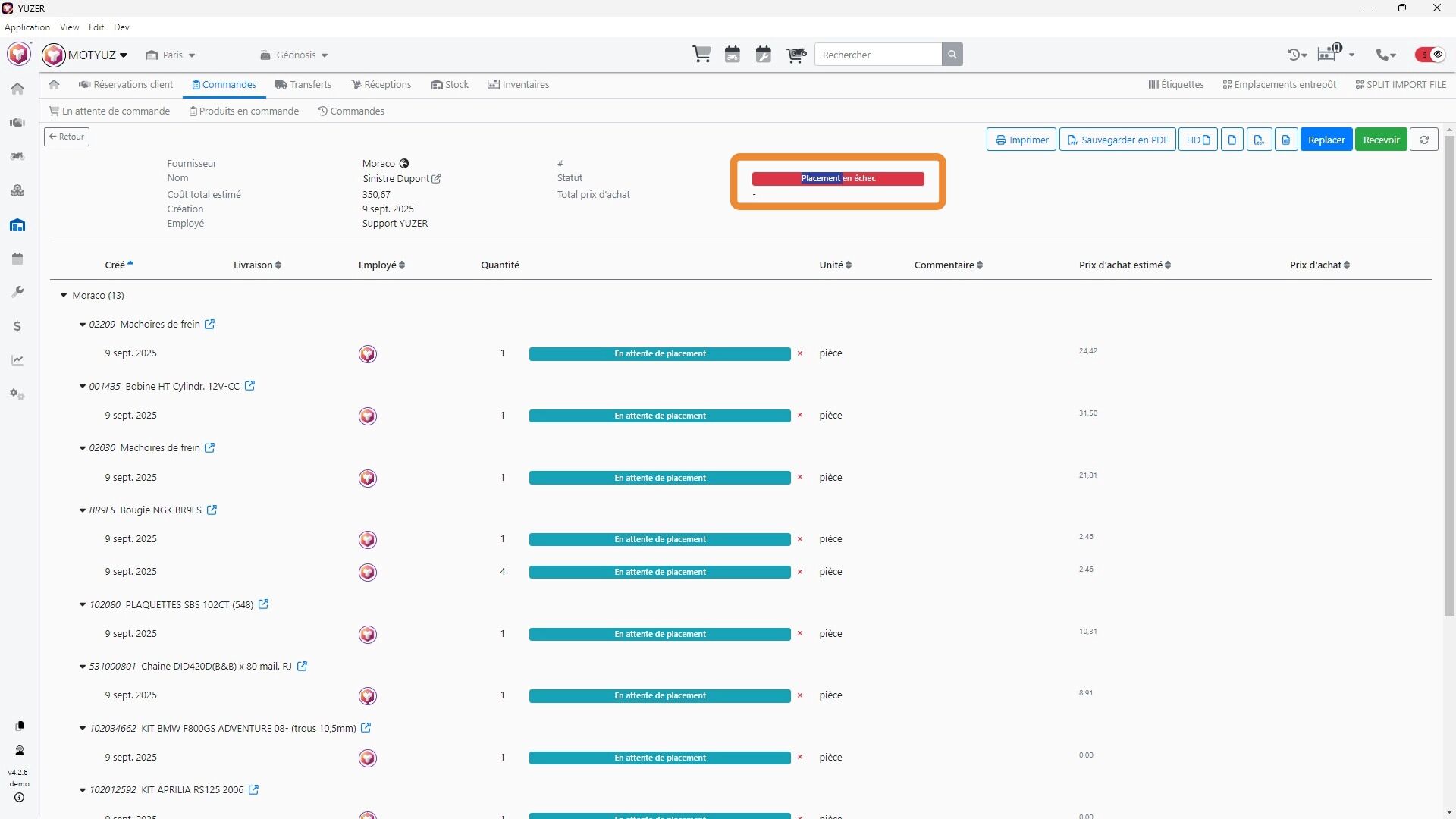Collapse the 102080 PLAQUETTES SBS item

pos(83,605)
